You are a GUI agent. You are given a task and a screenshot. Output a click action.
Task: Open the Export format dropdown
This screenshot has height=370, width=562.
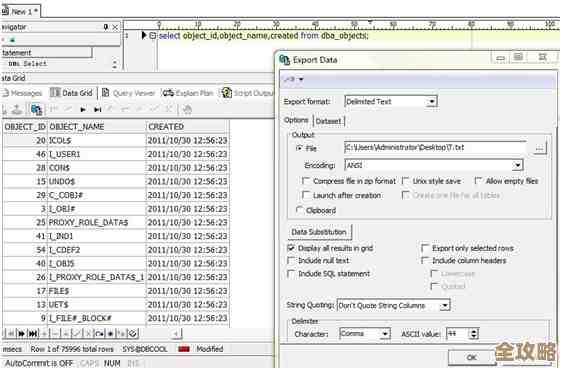click(x=432, y=101)
